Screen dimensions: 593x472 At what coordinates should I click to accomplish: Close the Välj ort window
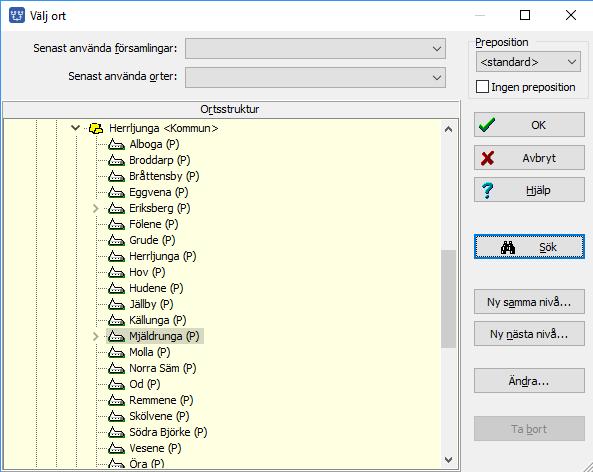571,15
